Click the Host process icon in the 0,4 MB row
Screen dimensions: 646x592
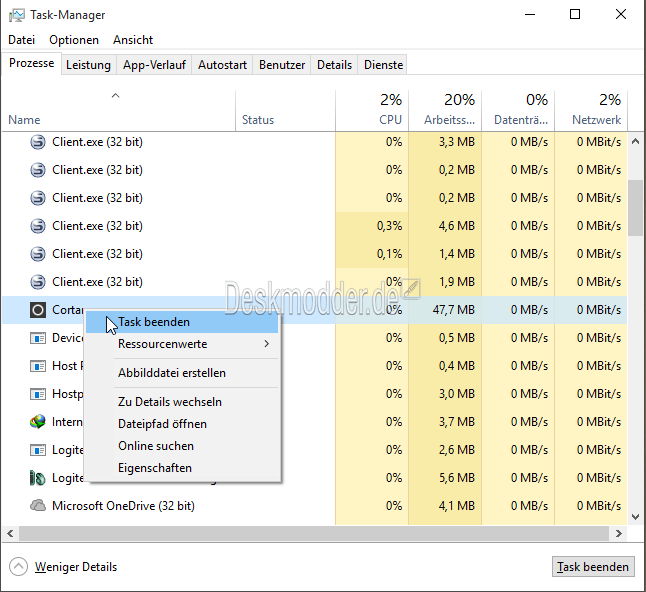click(38, 366)
